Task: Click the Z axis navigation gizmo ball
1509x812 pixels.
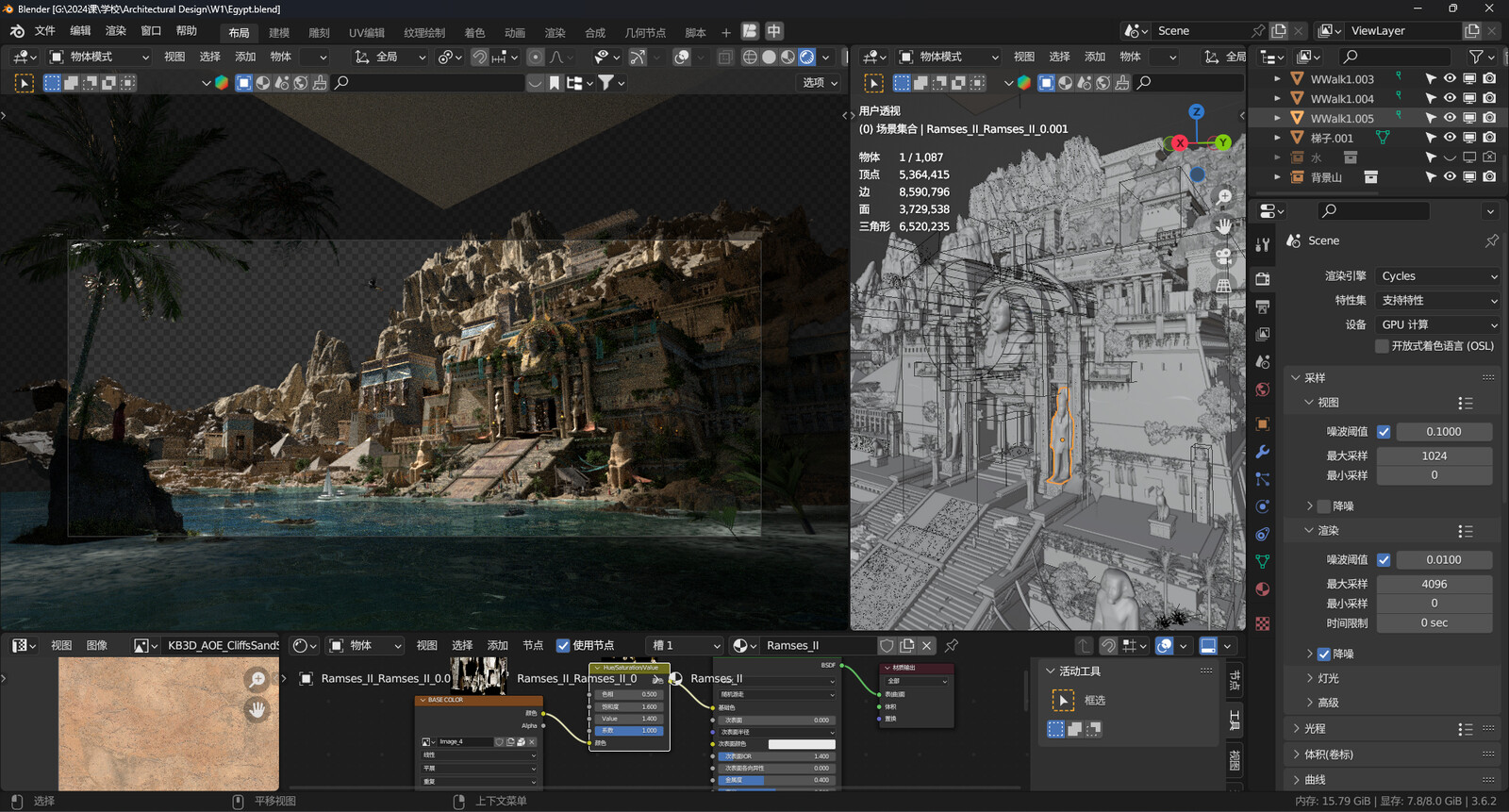Action: [1196, 111]
